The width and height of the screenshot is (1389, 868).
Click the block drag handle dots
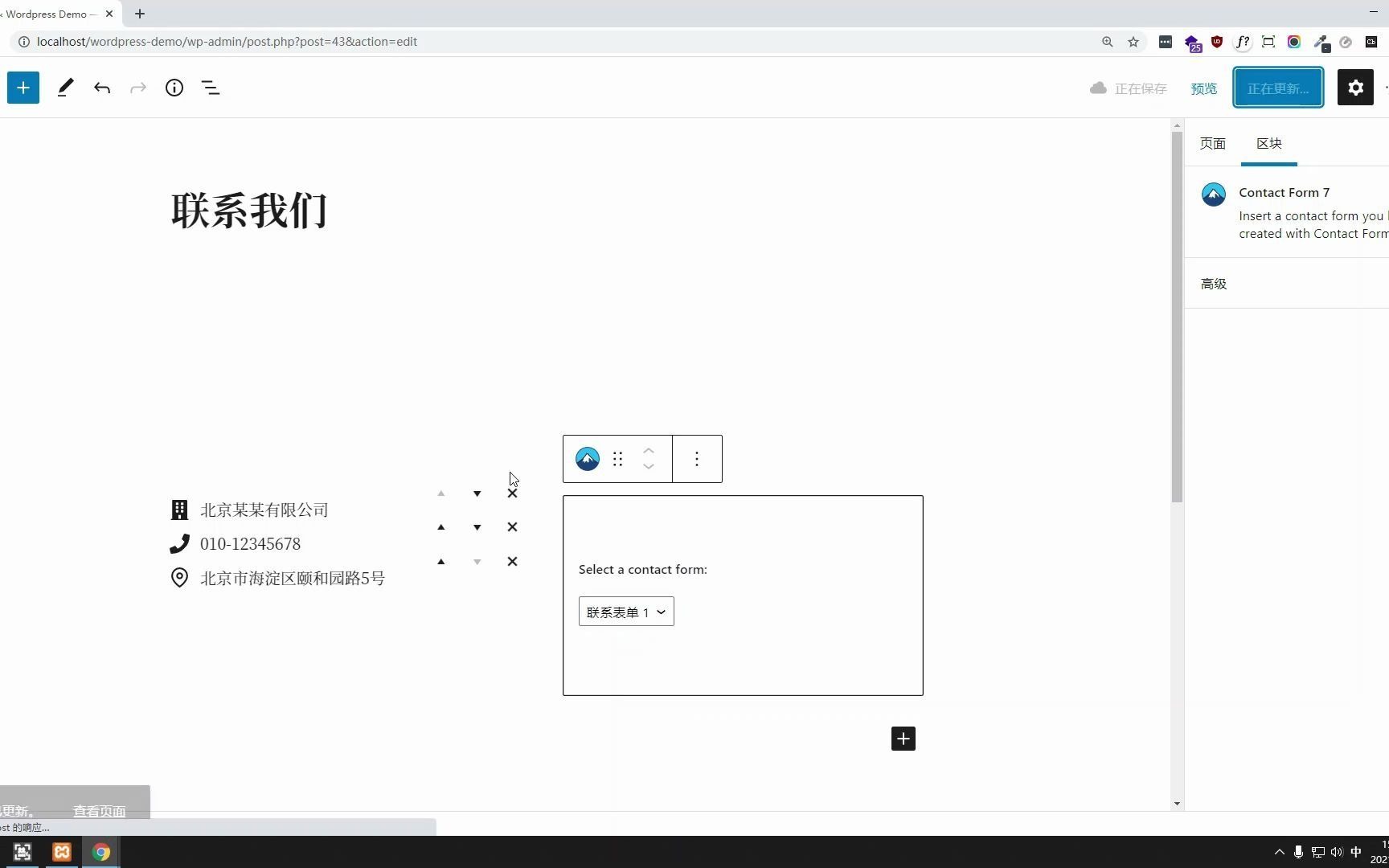[617, 459]
